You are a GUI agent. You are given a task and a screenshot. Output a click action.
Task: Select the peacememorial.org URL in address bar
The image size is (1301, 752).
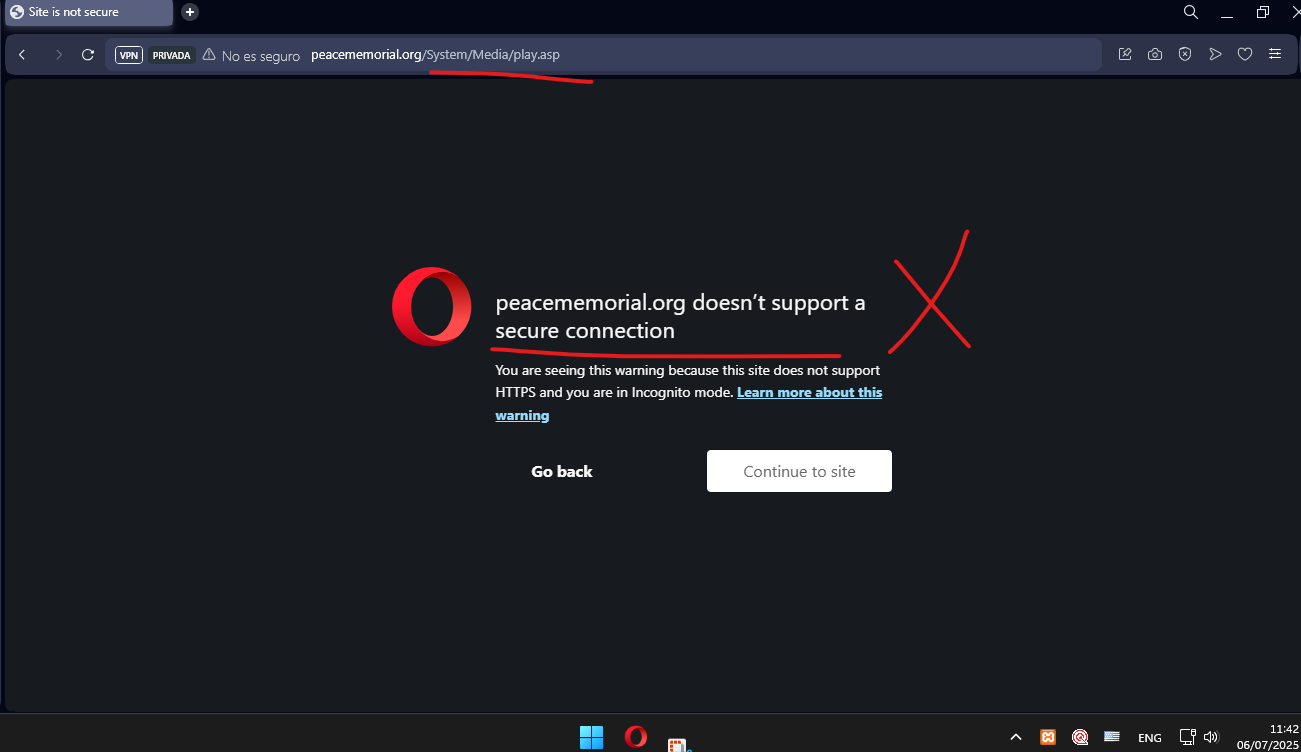pyautogui.click(x=435, y=55)
